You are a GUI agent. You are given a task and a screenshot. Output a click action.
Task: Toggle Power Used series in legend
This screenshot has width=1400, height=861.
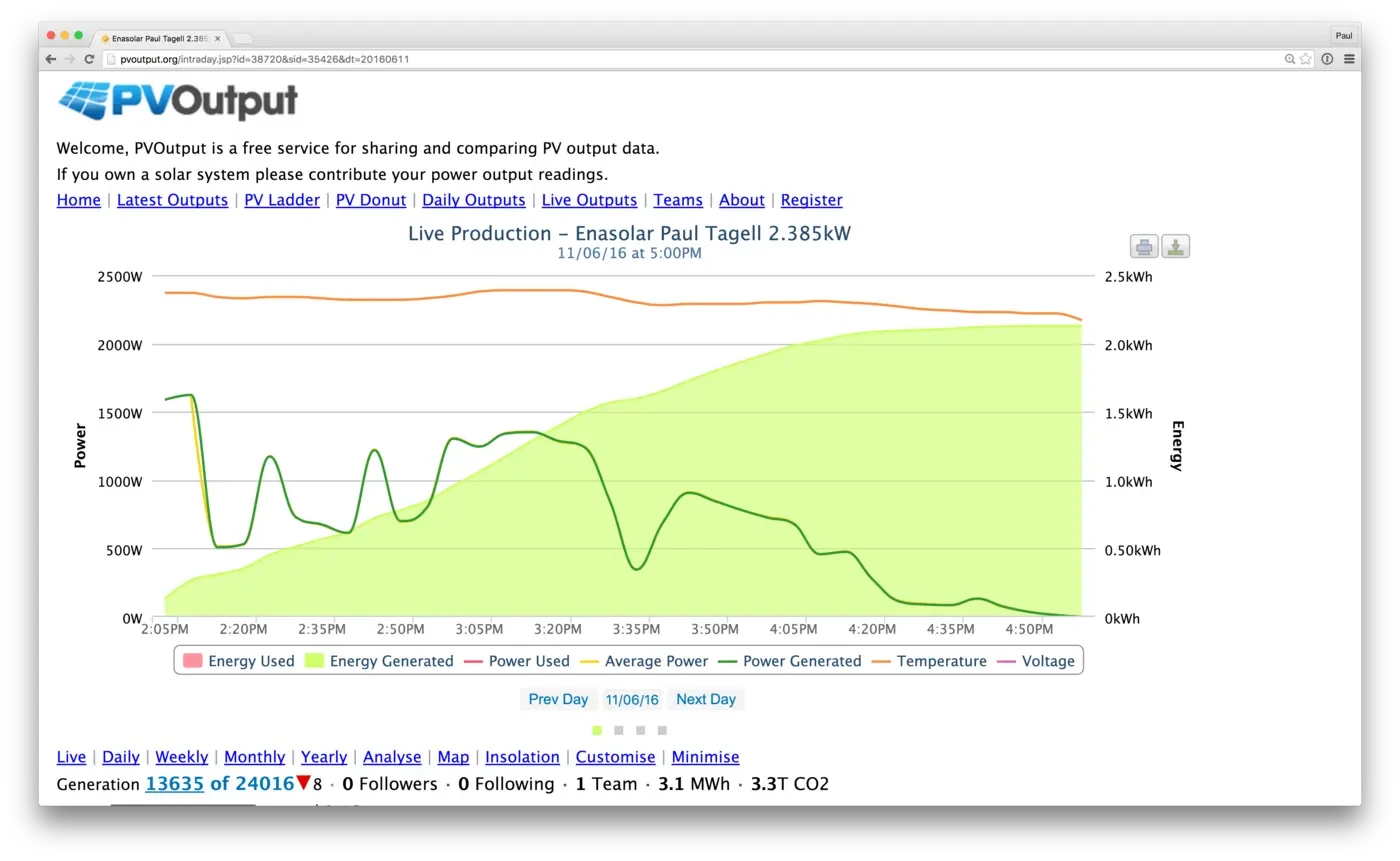(x=516, y=661)
